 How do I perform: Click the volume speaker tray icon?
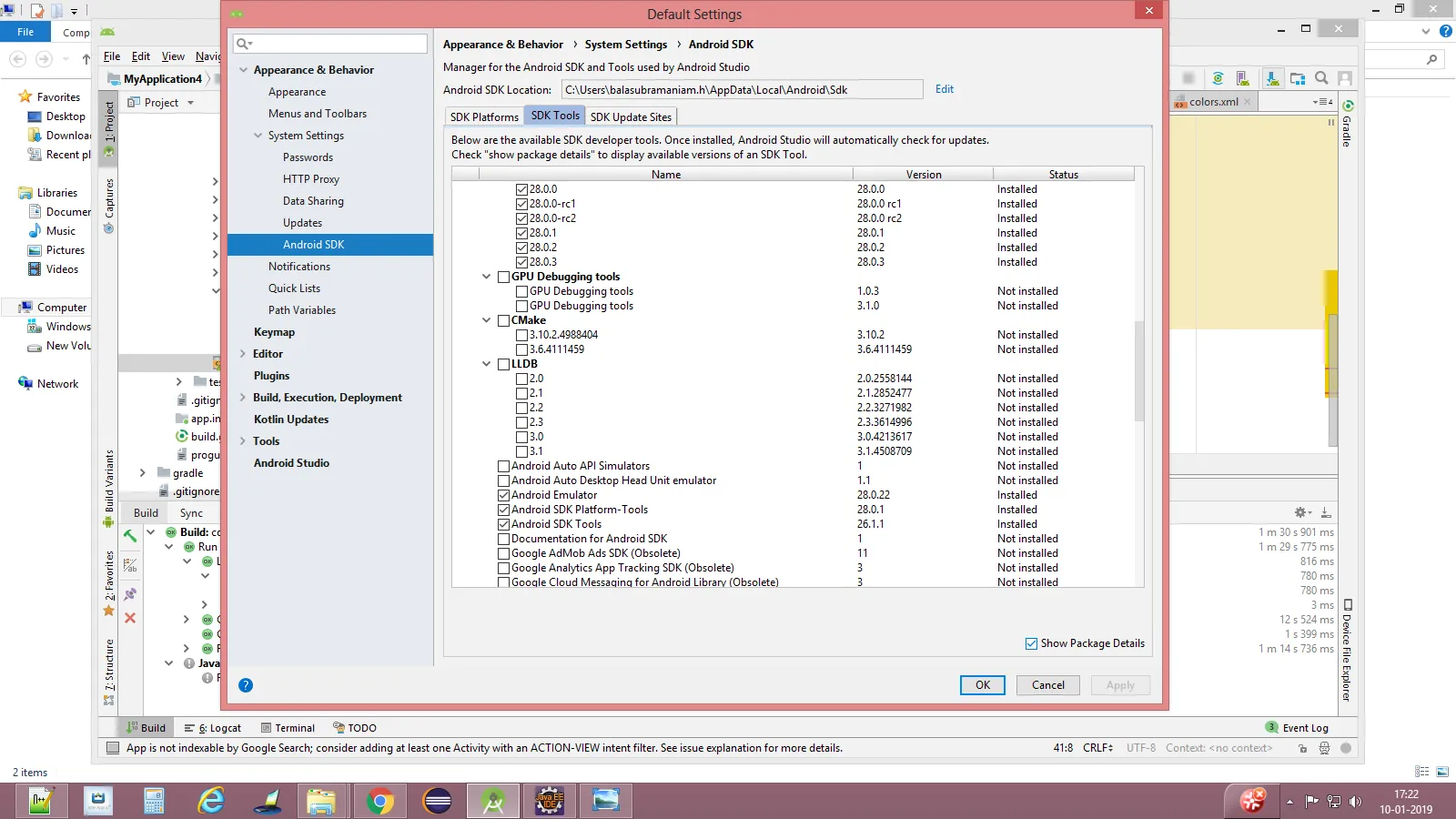coord(1355,802)
